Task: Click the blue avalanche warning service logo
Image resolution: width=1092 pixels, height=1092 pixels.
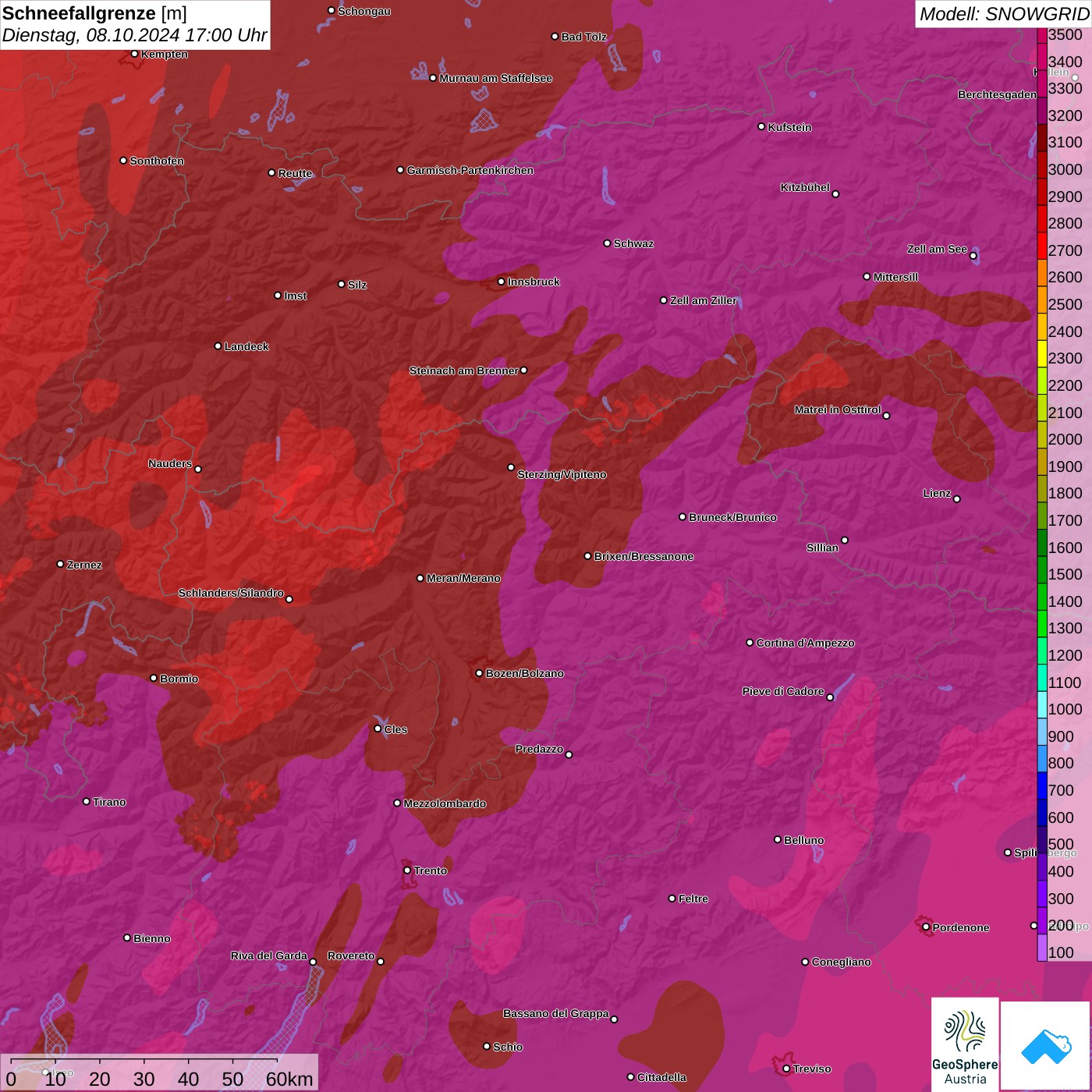Action: tap(1046, 1047)
